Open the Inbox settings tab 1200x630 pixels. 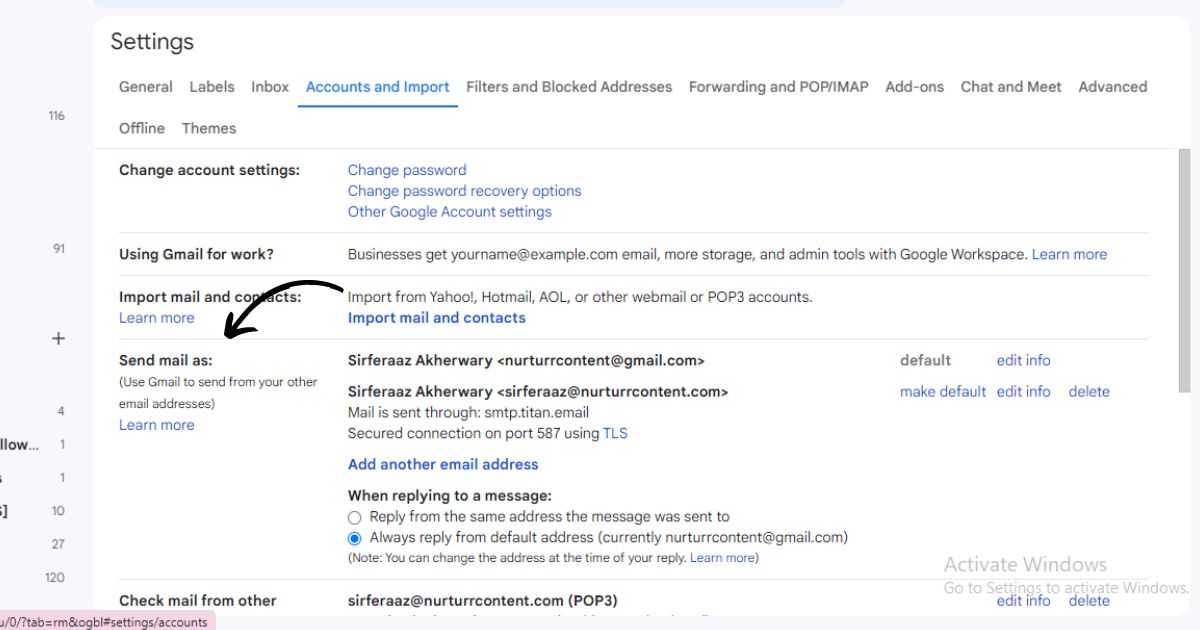(270, 87)
